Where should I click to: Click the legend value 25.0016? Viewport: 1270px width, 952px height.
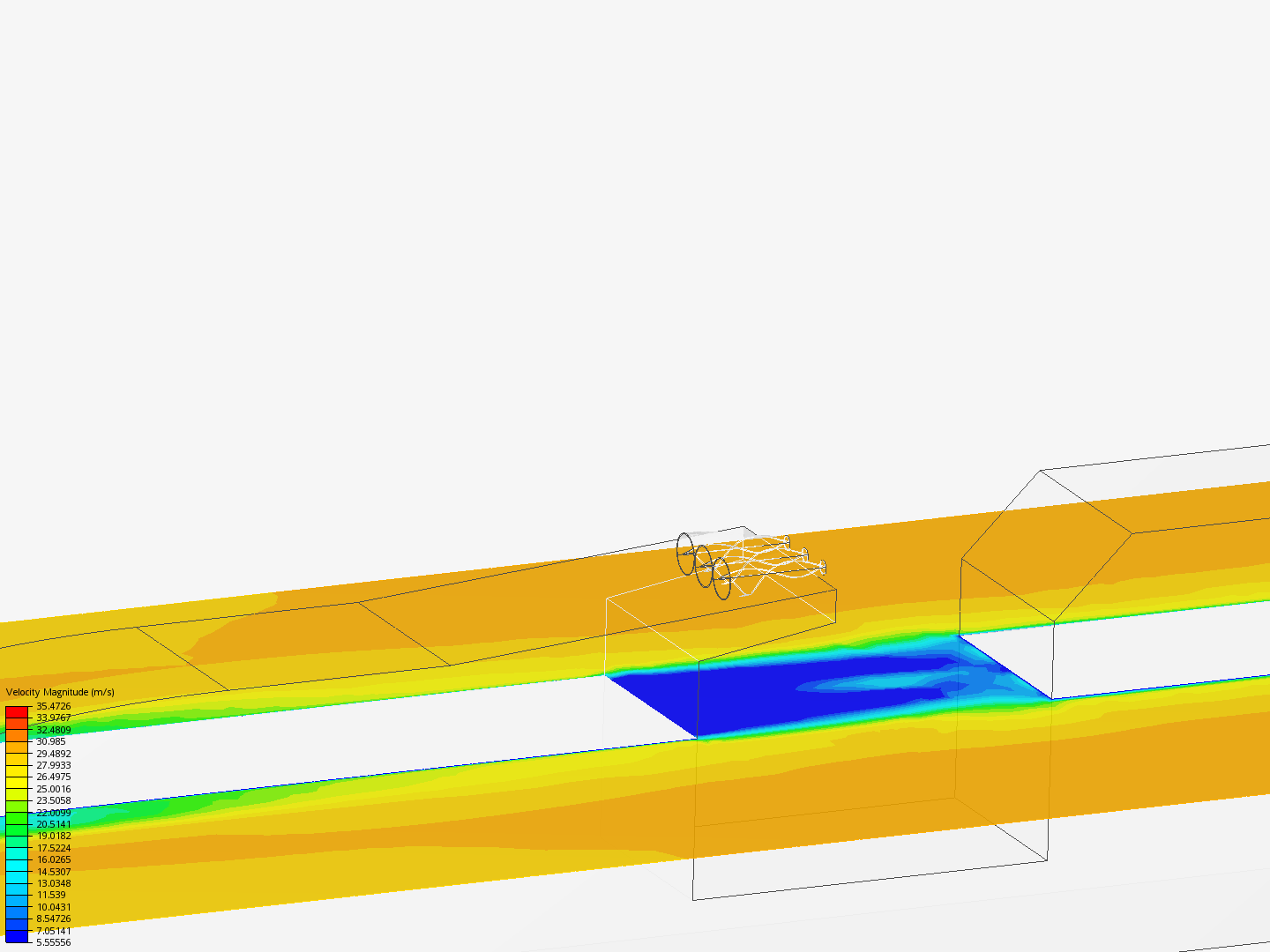point(54,789)
